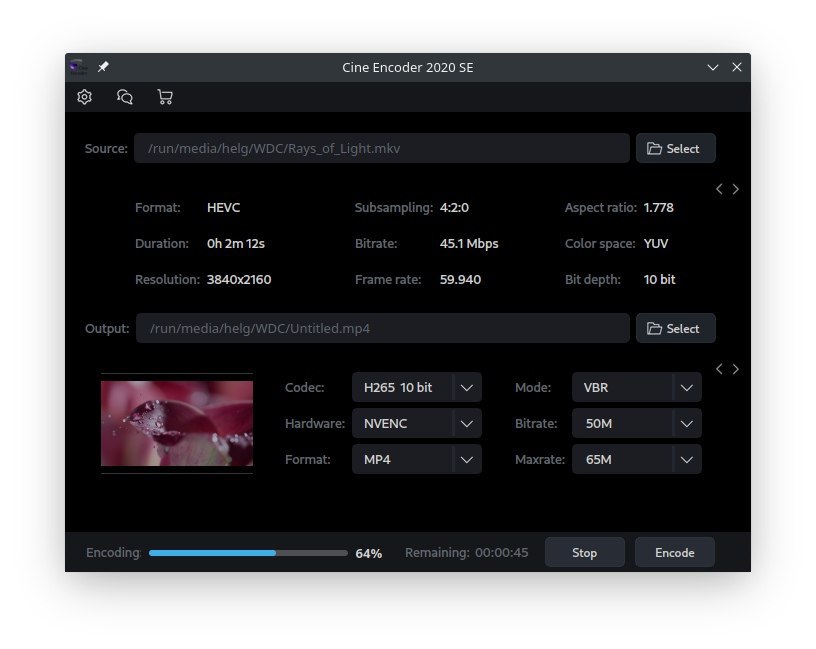
Task: Click next arrow beside output settings
Action: tap(735, 369)
